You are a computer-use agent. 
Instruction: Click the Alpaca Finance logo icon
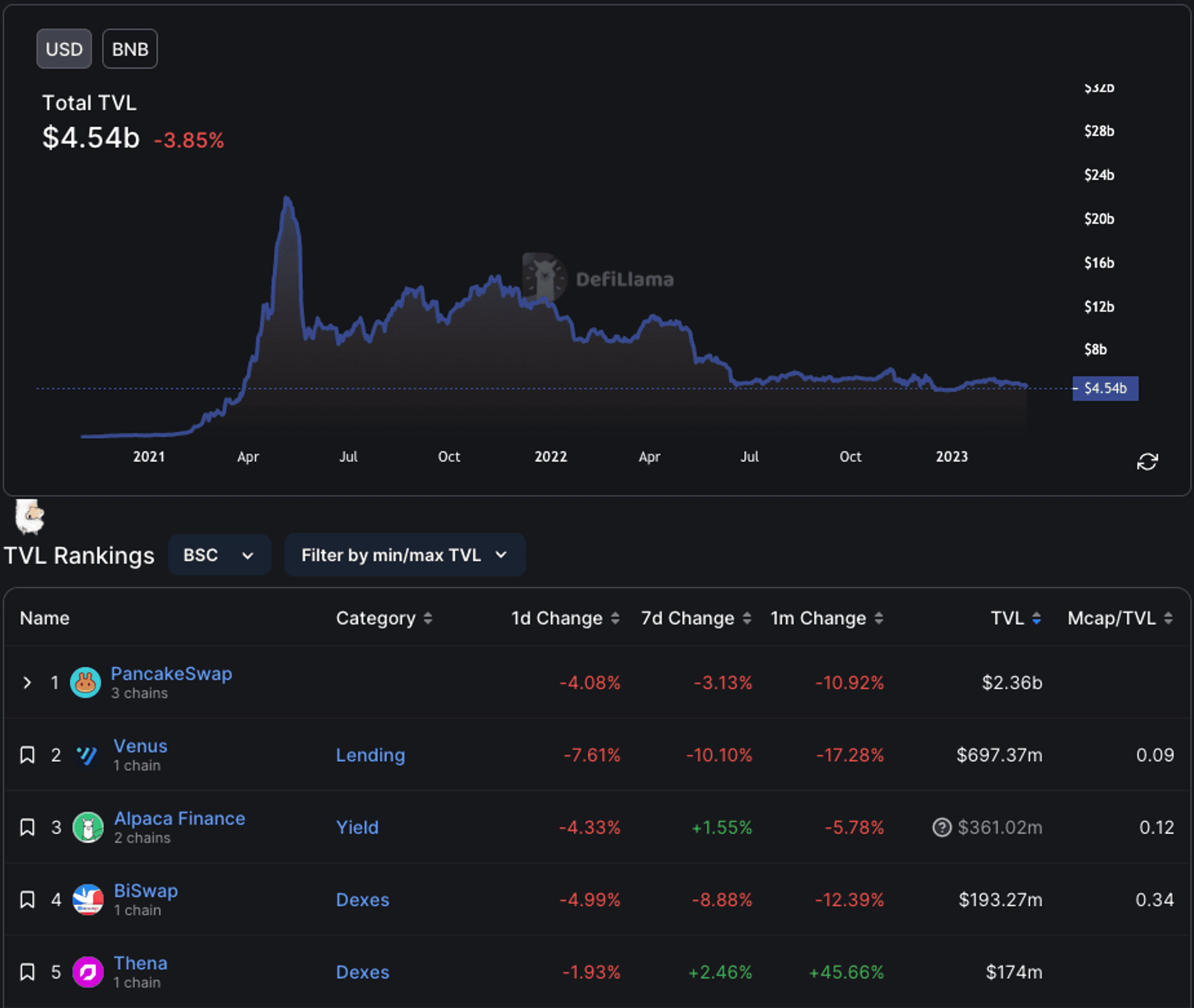(x=88, y=827)
